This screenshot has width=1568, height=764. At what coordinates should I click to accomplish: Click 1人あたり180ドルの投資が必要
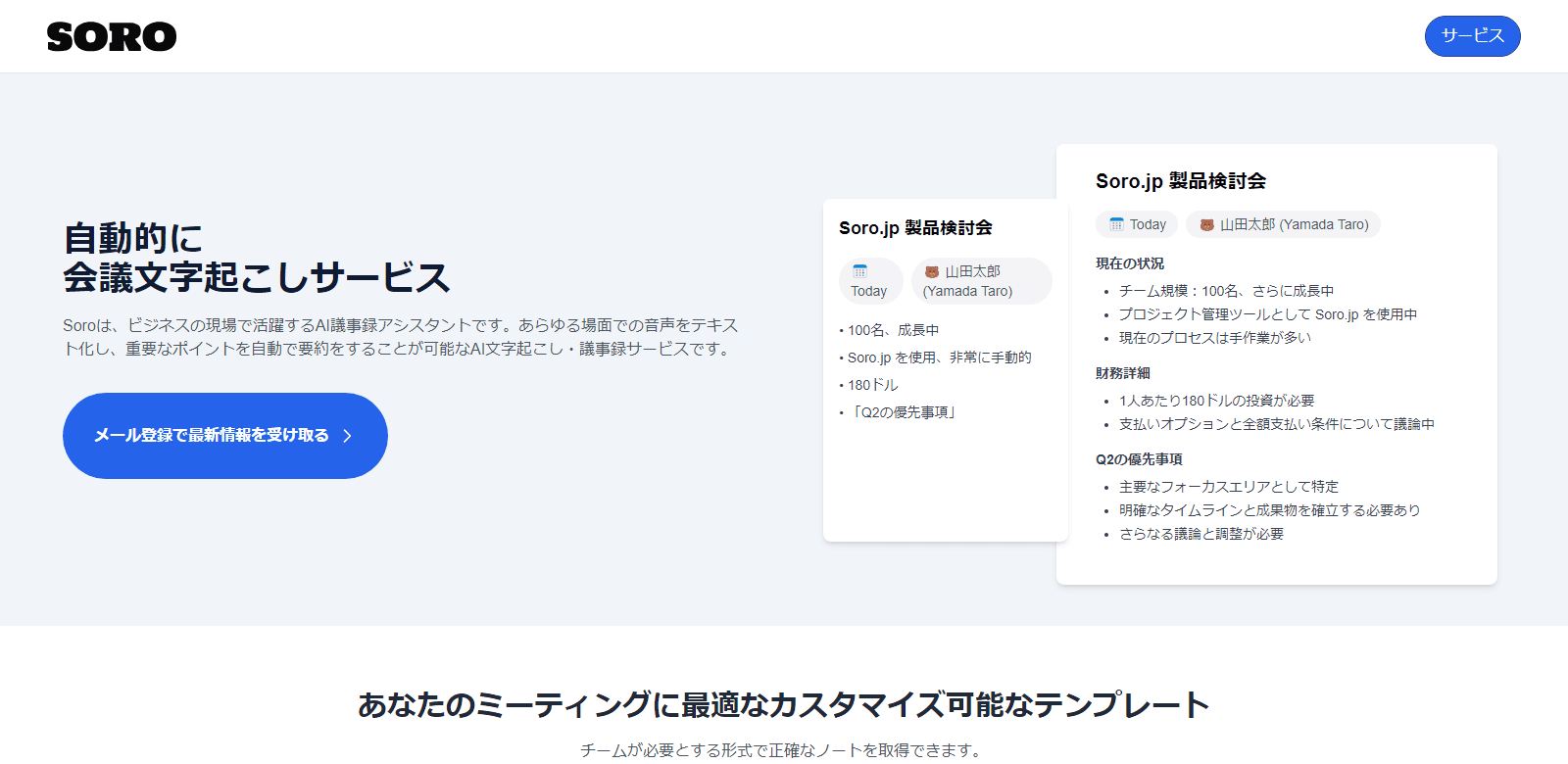click(1217, 401)
